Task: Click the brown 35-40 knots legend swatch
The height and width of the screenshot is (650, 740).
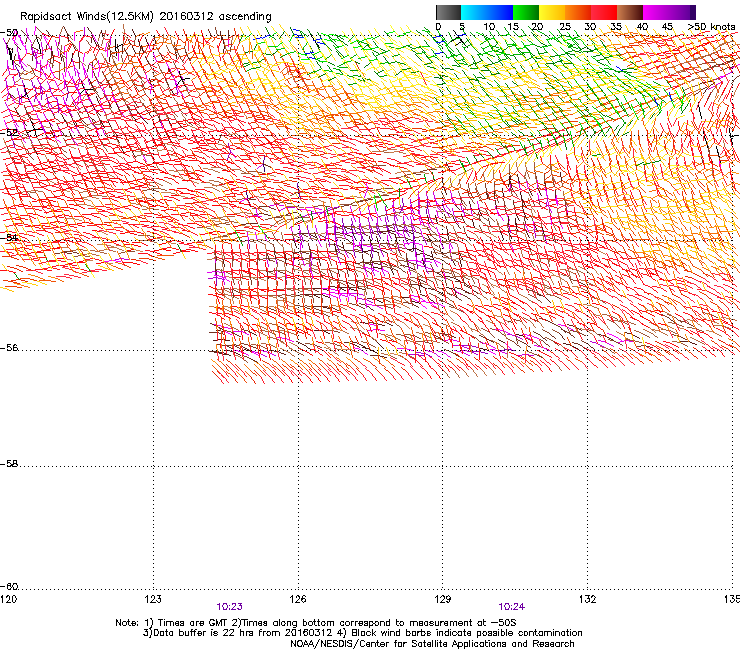Action: tap(630, 12)
